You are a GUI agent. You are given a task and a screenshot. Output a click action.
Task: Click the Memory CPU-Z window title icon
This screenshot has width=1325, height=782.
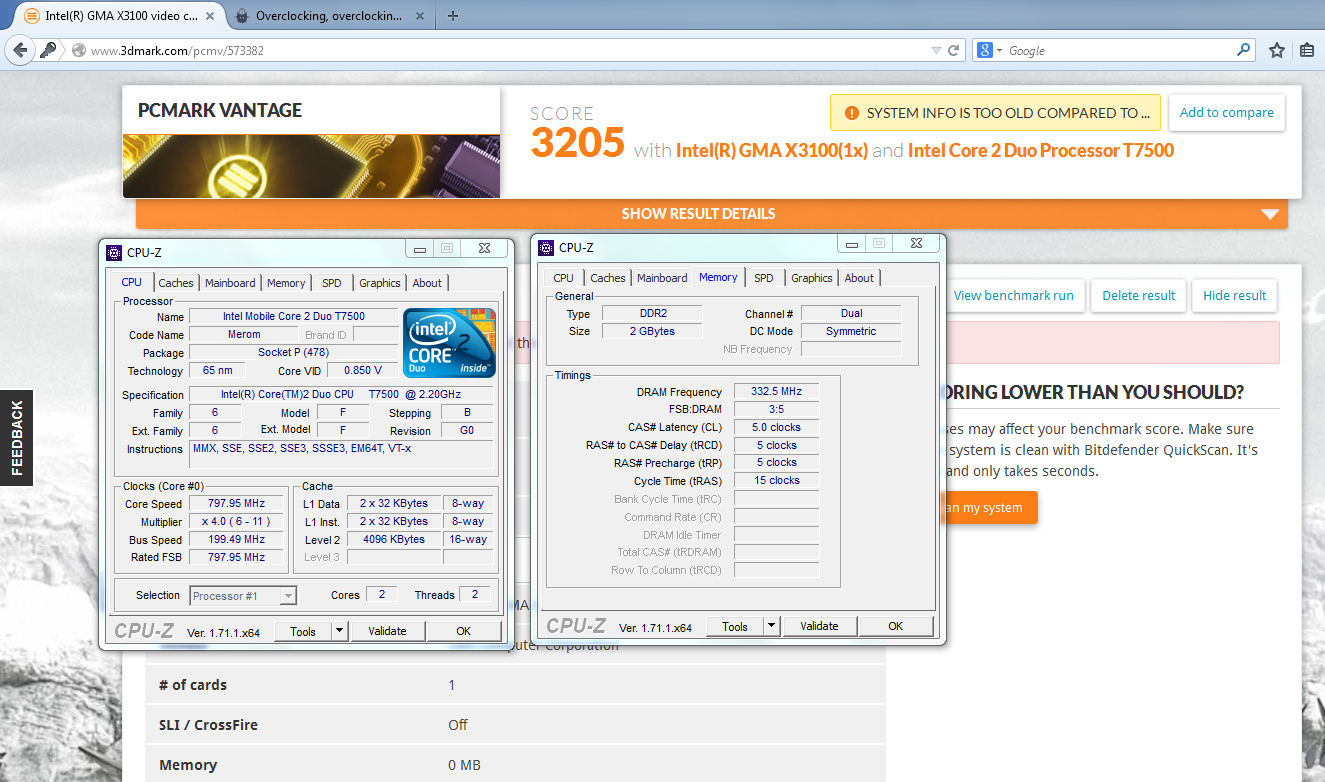(545, 247)
